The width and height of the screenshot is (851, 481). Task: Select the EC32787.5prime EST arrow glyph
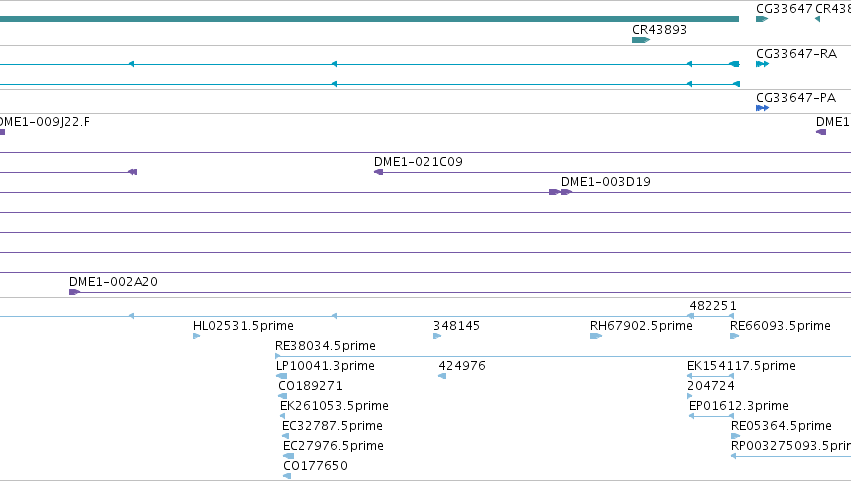[285, 436]
